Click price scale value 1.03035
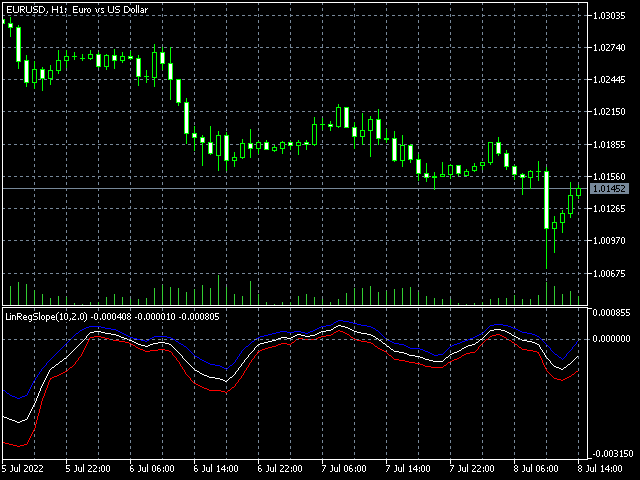This screenshot has height=480, width=640. tap(609, 16)
